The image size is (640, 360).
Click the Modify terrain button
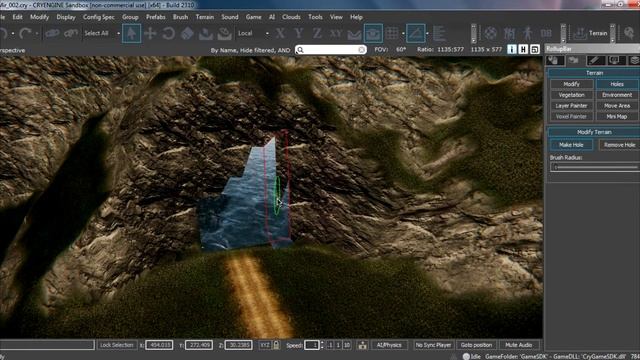571,84
